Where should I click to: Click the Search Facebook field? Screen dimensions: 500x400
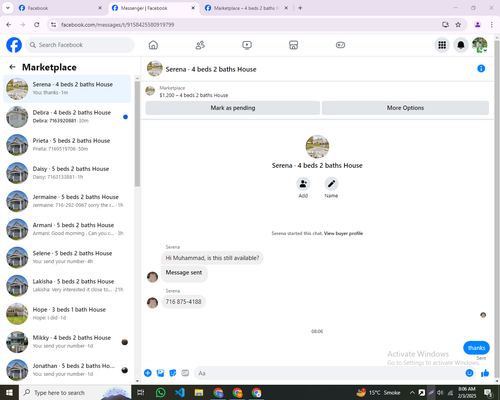click(80, 45)
